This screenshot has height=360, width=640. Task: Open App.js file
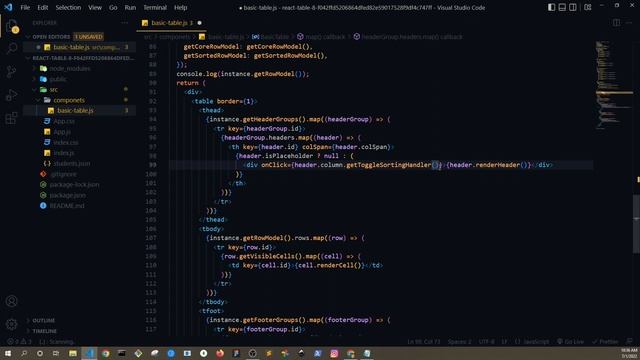point(62,132)
